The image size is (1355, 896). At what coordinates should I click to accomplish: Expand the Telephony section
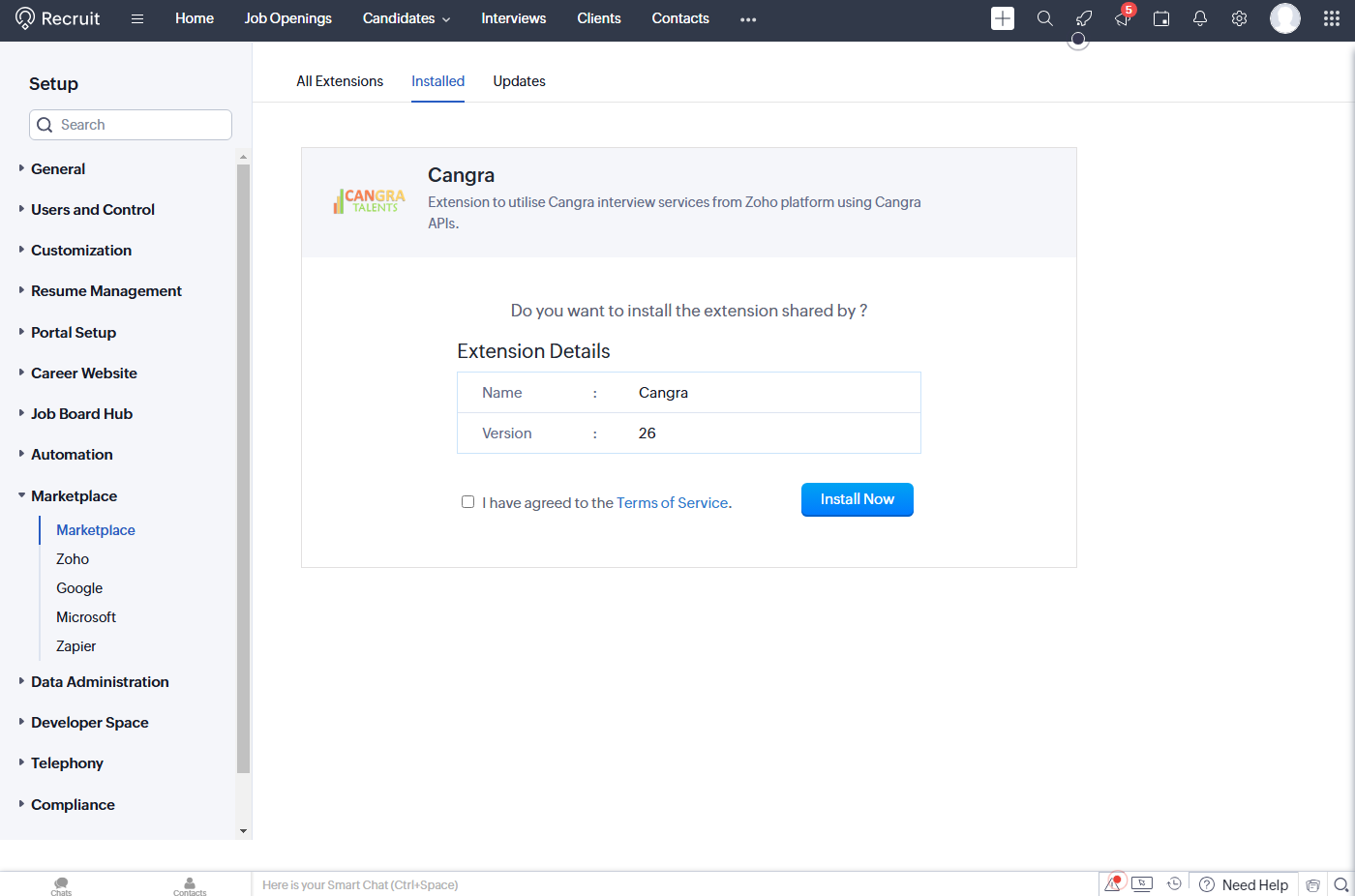click(x=67, y=762)
